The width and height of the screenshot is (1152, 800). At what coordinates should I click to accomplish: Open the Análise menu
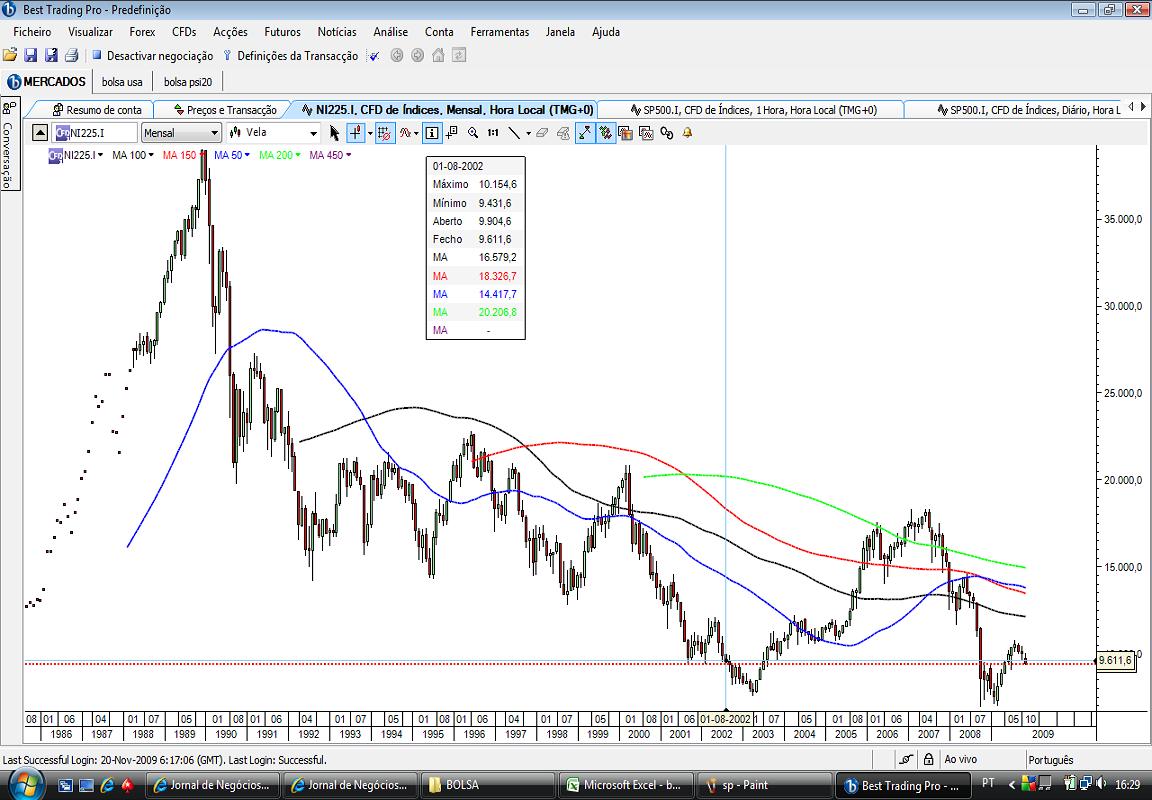click(390, 32)
